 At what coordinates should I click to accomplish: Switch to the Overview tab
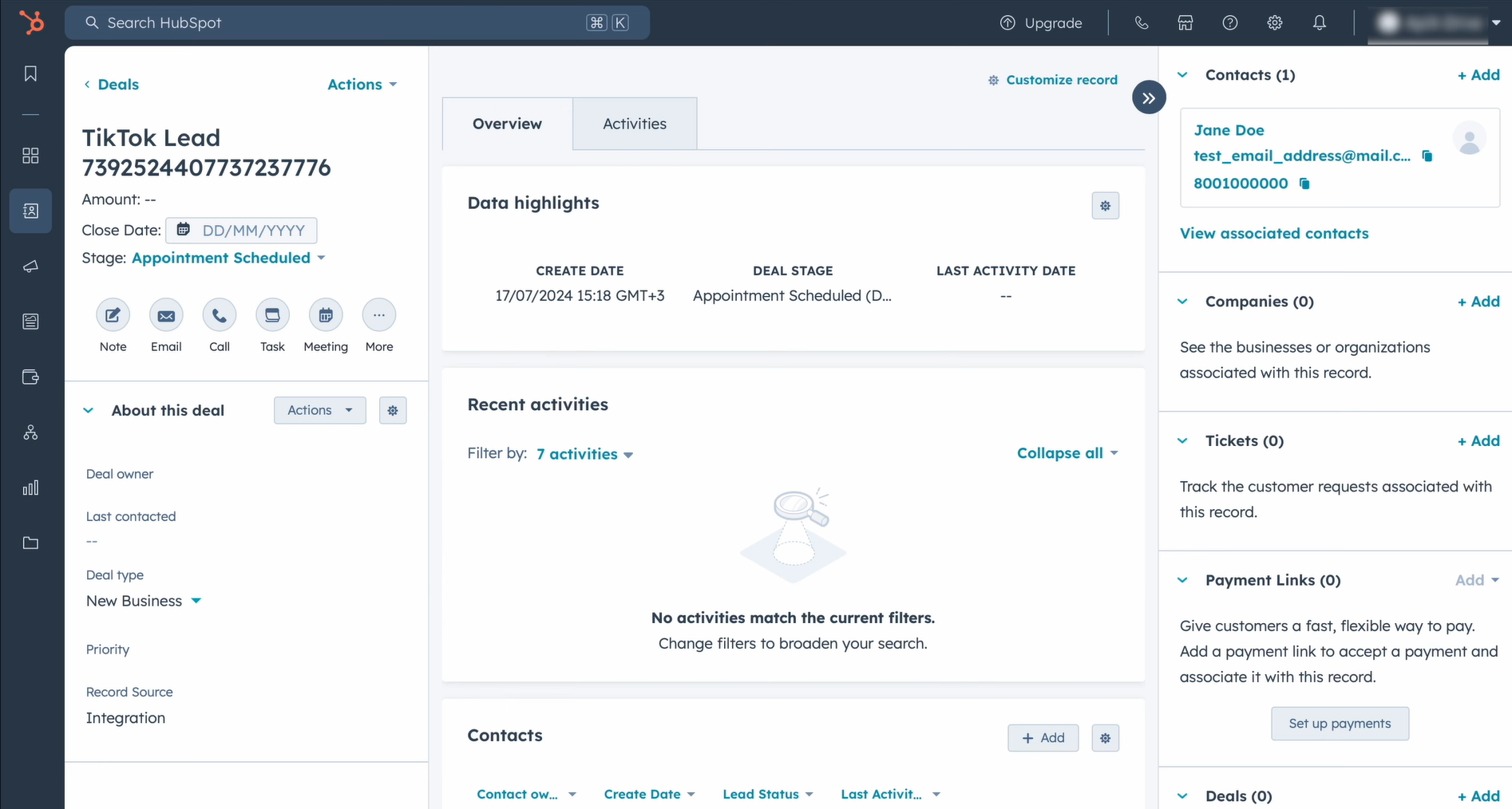coord(508,124)
